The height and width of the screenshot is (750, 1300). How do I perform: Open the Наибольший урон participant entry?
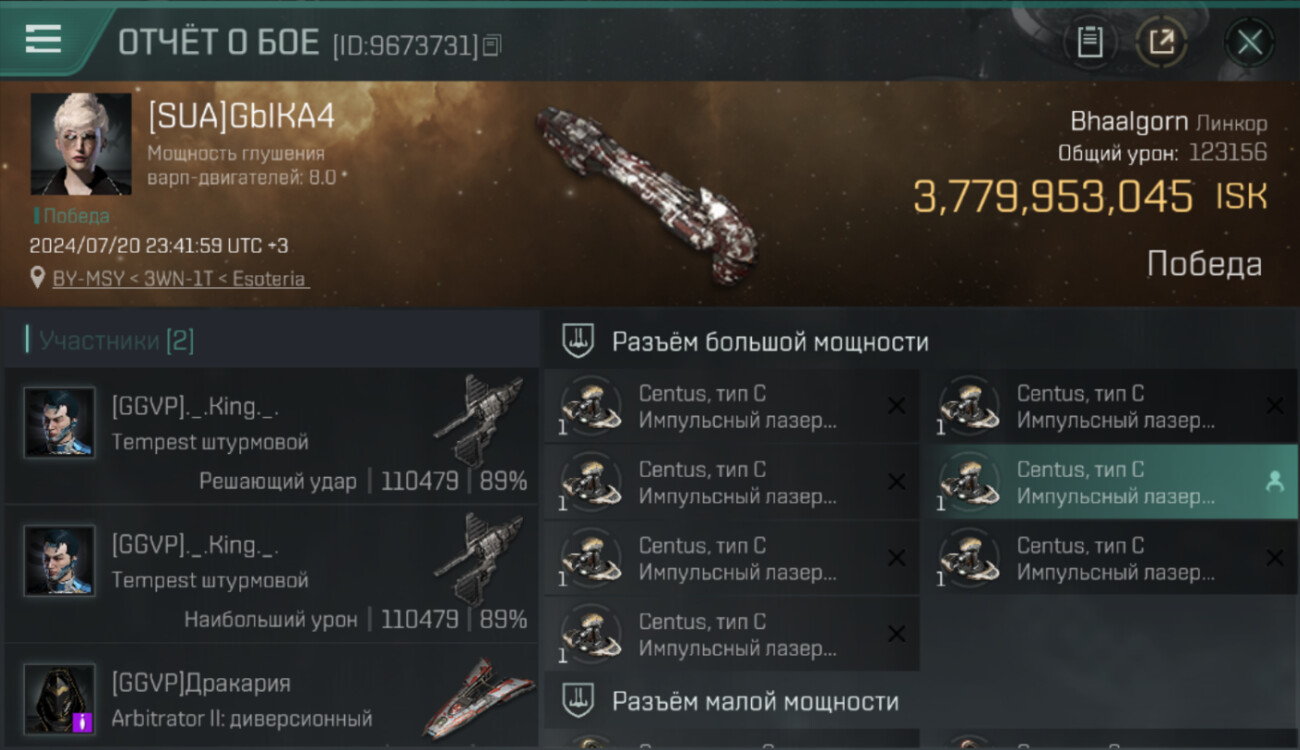coord(271,574)
